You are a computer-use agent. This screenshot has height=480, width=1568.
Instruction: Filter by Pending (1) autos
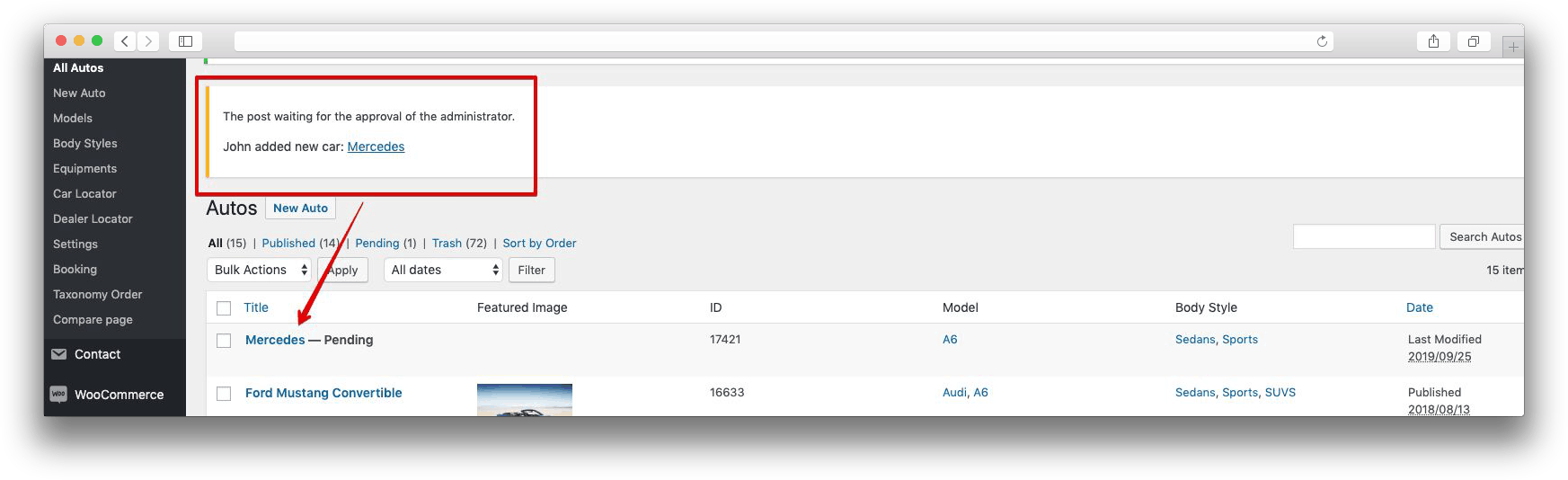385,243
